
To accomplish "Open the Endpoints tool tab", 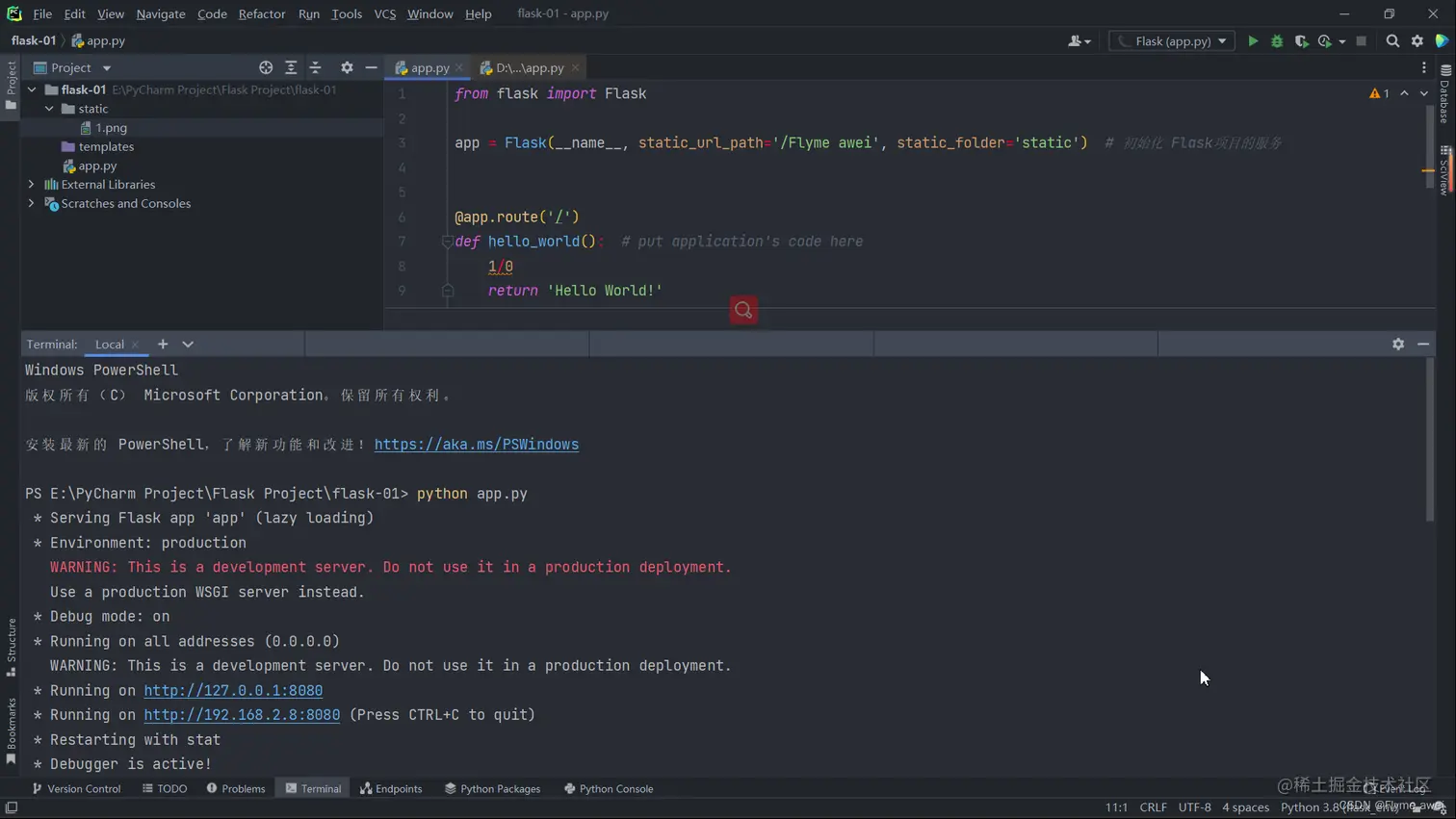I will point(391,788).
